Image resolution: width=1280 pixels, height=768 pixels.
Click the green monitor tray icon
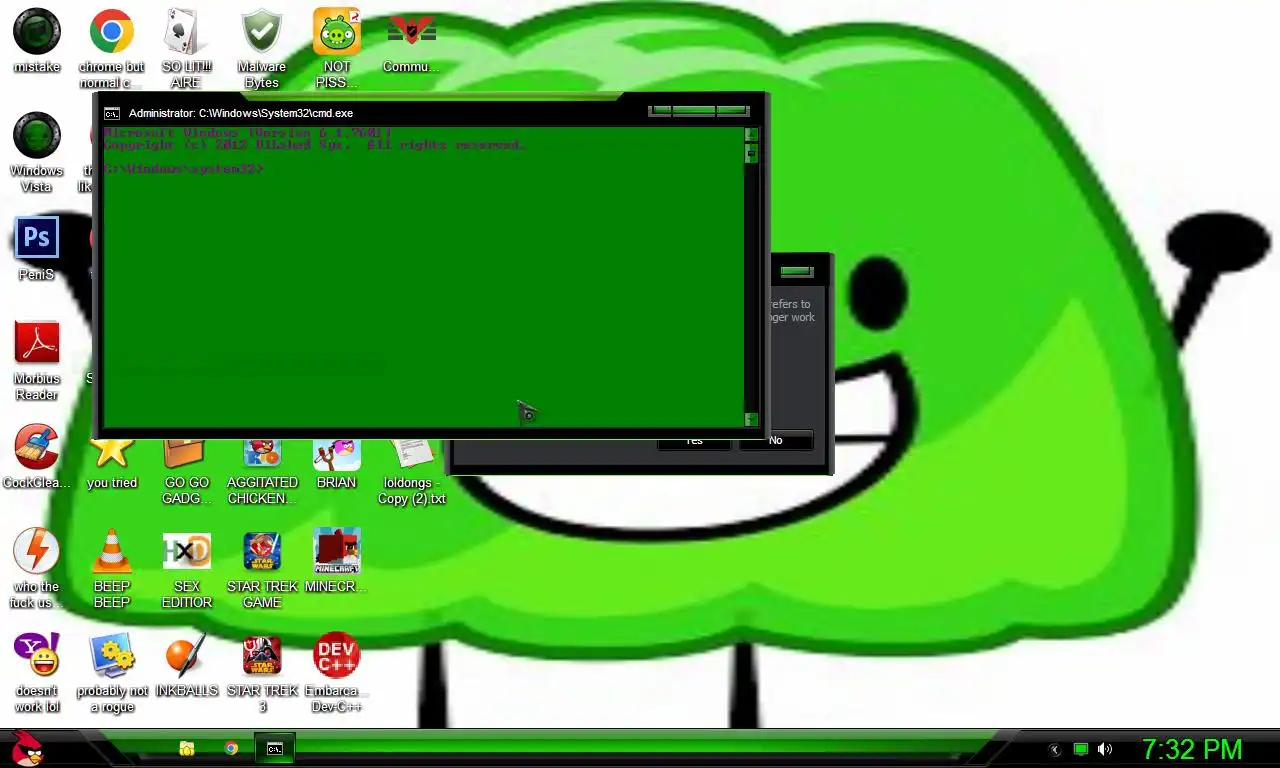click(1081, 749)
